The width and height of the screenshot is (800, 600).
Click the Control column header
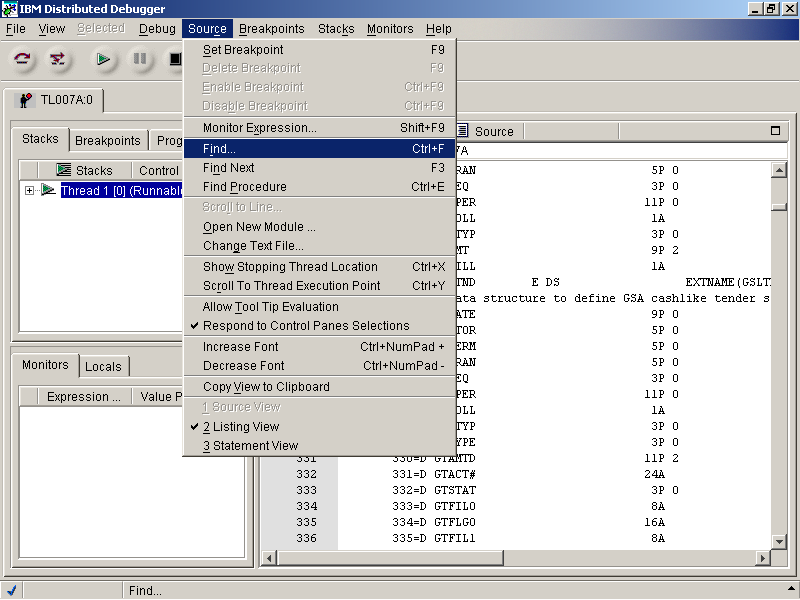pyautogui.click(x=157, y=170)
